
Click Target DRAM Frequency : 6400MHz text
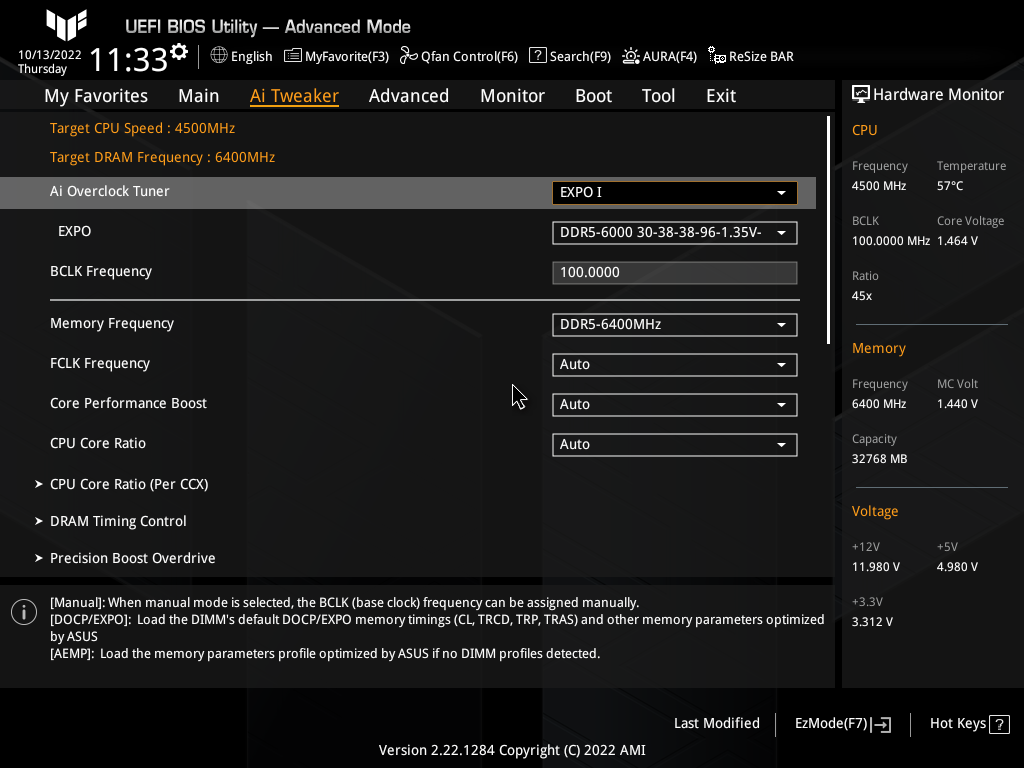tap(163, 157)
